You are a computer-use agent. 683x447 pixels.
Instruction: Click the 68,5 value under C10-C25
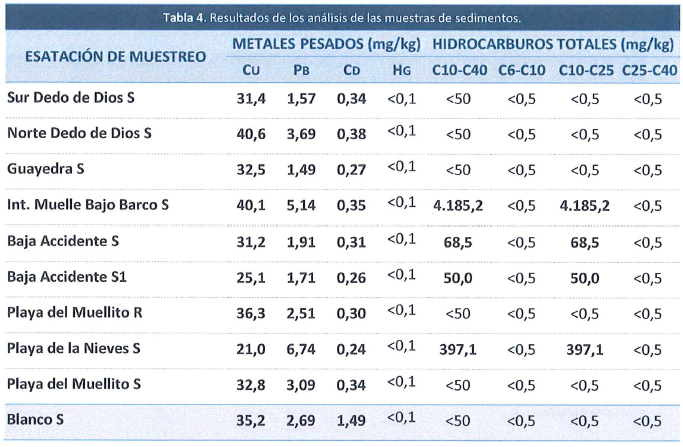pyautogui.click(x=585, y=243)
